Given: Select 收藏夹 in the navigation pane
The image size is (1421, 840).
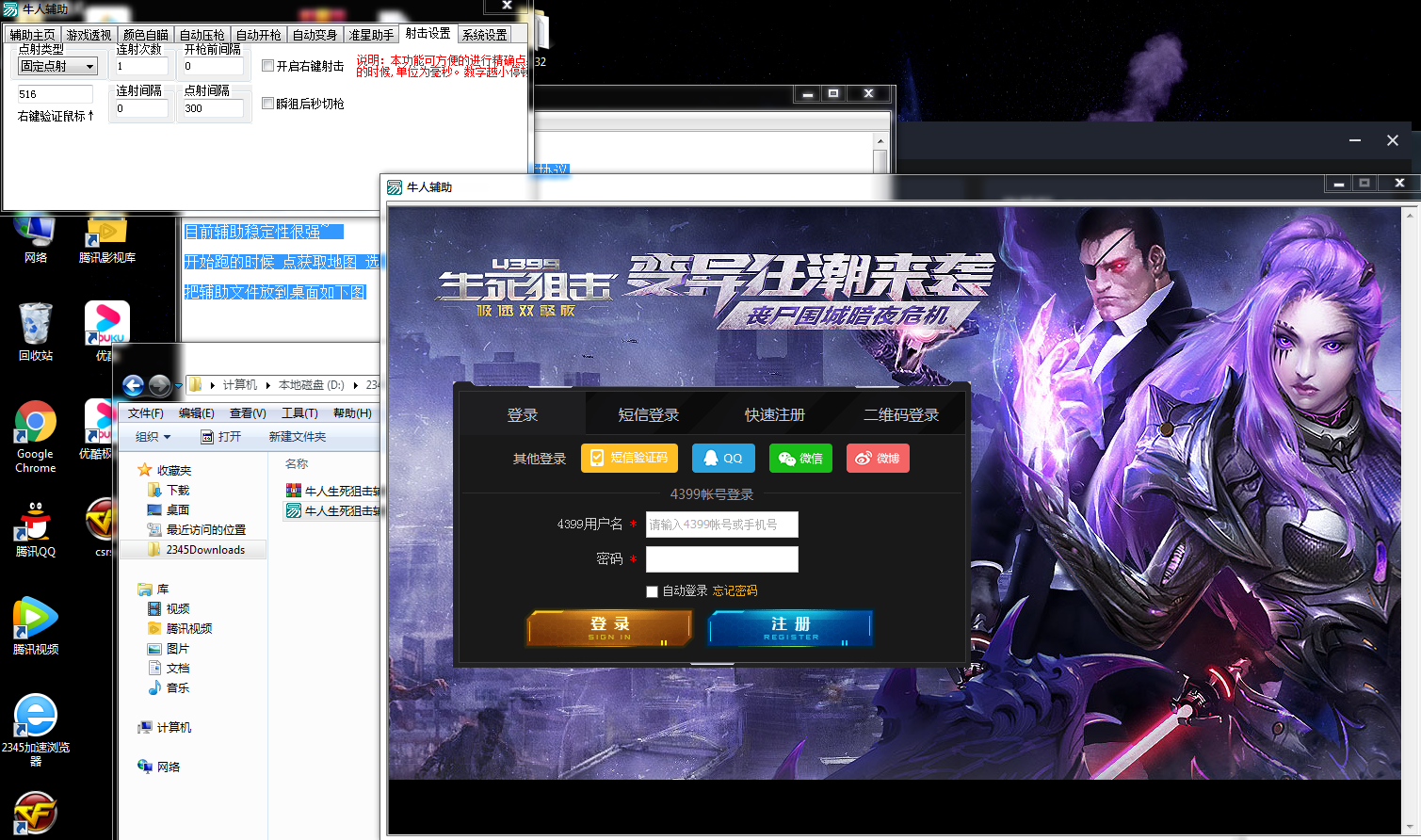Looking at the screenshot, I should tap(164, 470).
